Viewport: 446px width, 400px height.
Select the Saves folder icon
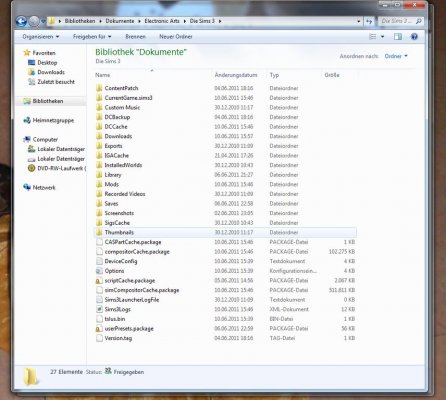click(x=99, y=204)
